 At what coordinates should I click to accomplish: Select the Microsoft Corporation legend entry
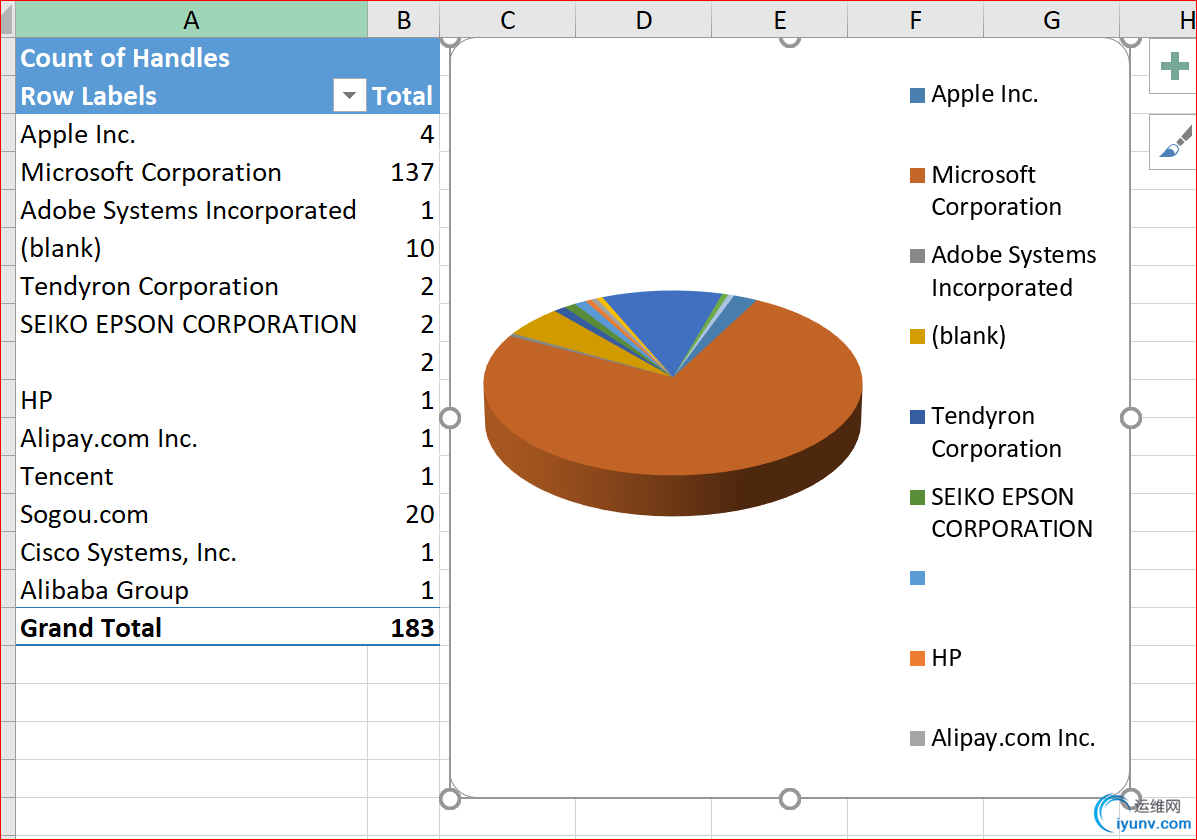(986, 191)
